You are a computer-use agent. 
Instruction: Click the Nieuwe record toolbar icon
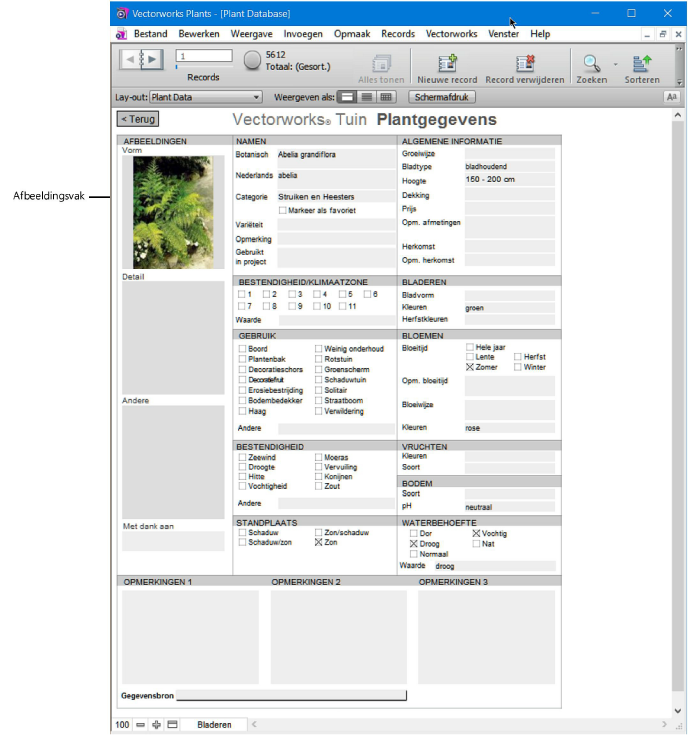446,64
